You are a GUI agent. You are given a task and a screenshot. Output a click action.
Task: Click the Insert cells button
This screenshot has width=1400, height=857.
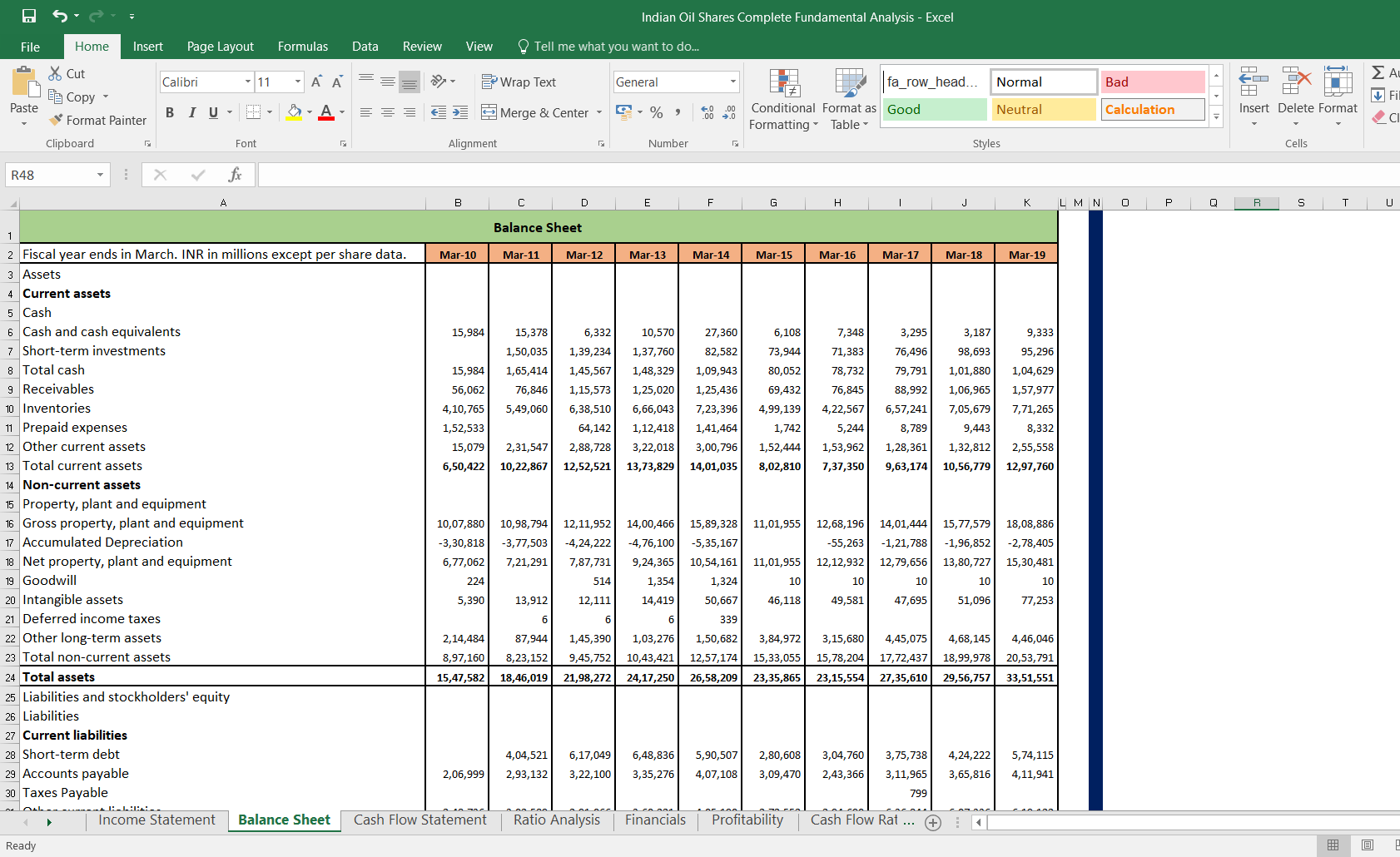1254,97
